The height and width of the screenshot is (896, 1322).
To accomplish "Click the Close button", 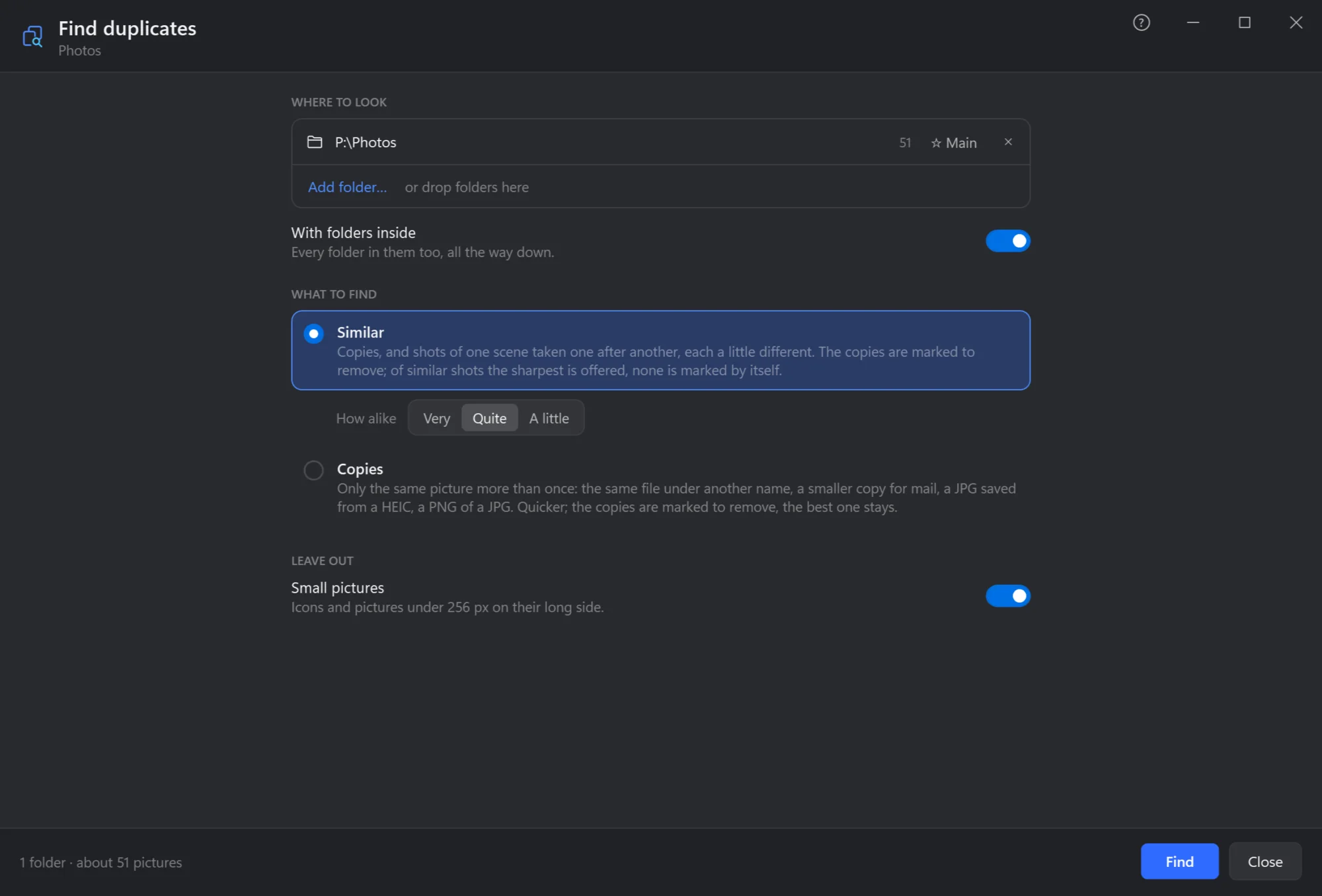I will [x=1265, y=862].
